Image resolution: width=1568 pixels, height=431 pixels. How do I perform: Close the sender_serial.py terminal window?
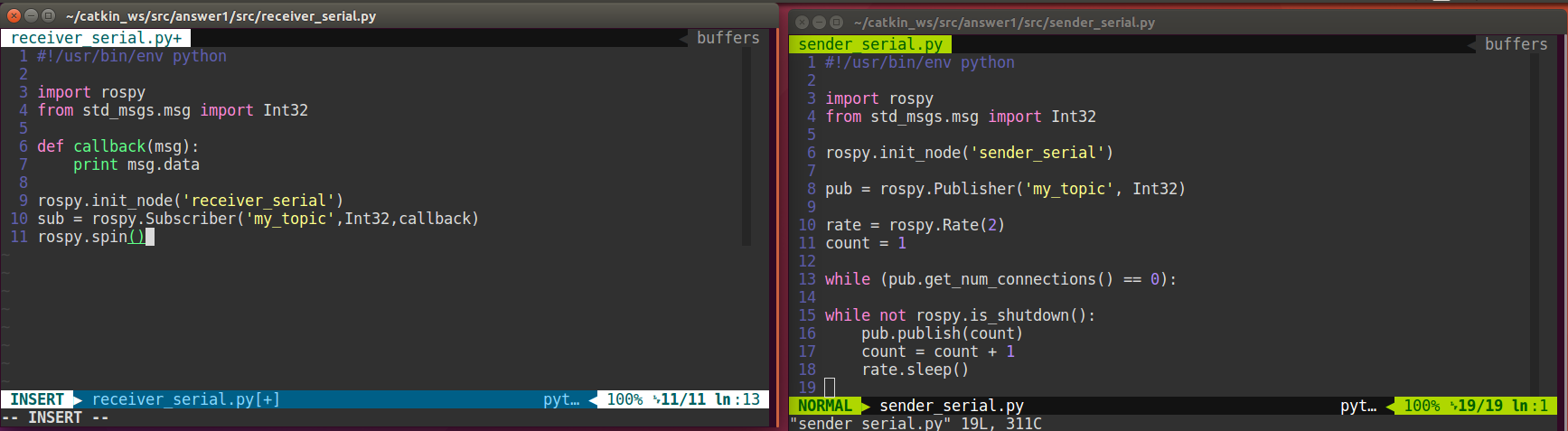tap(802, 22)
